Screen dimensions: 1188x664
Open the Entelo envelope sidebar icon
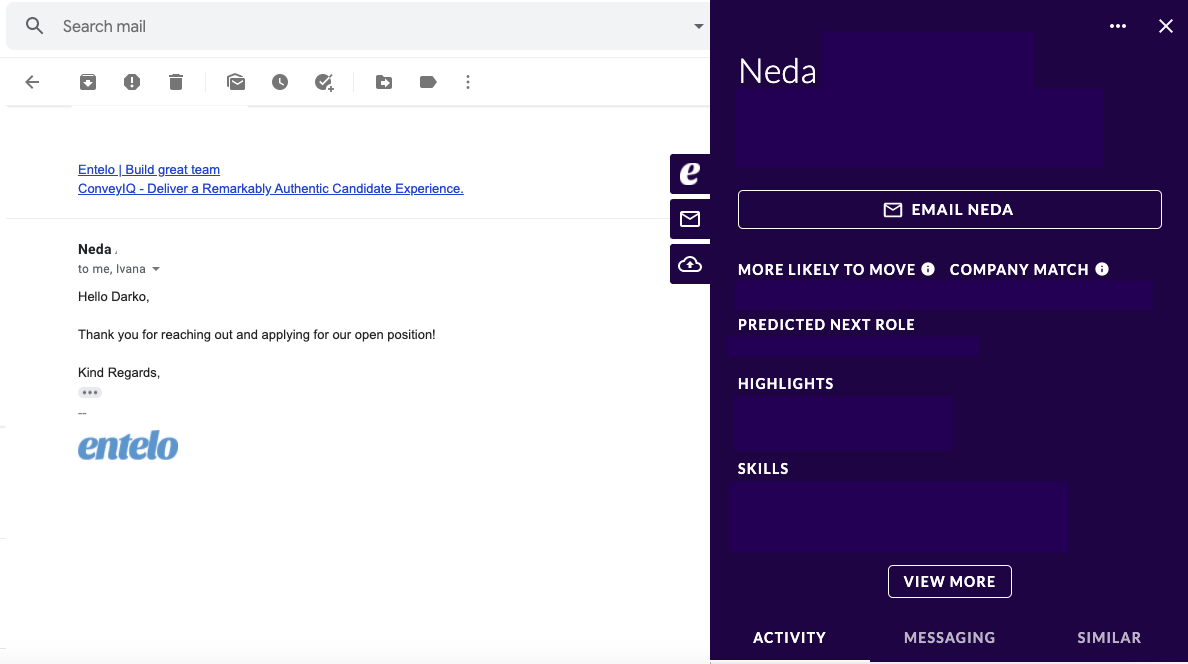pos(689,219)
